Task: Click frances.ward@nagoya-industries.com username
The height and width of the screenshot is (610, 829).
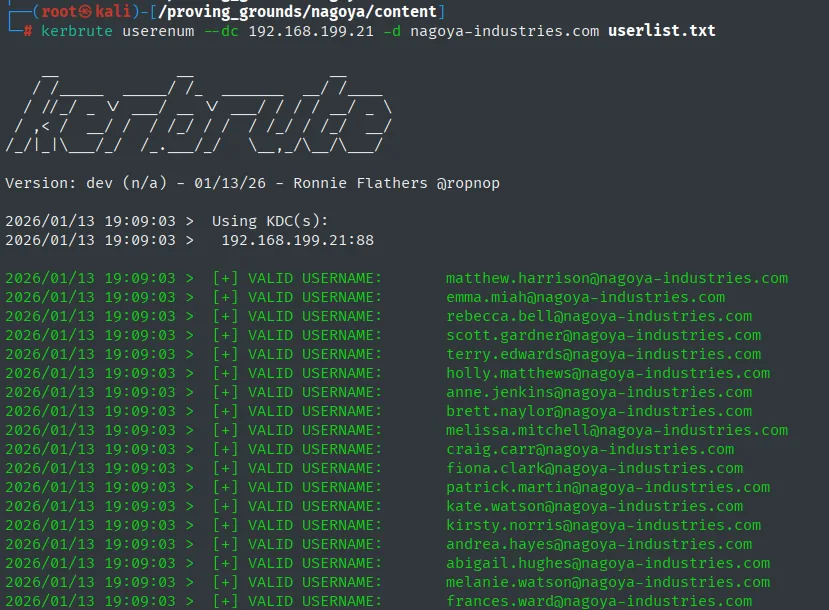Action: [x=599, y=602]
